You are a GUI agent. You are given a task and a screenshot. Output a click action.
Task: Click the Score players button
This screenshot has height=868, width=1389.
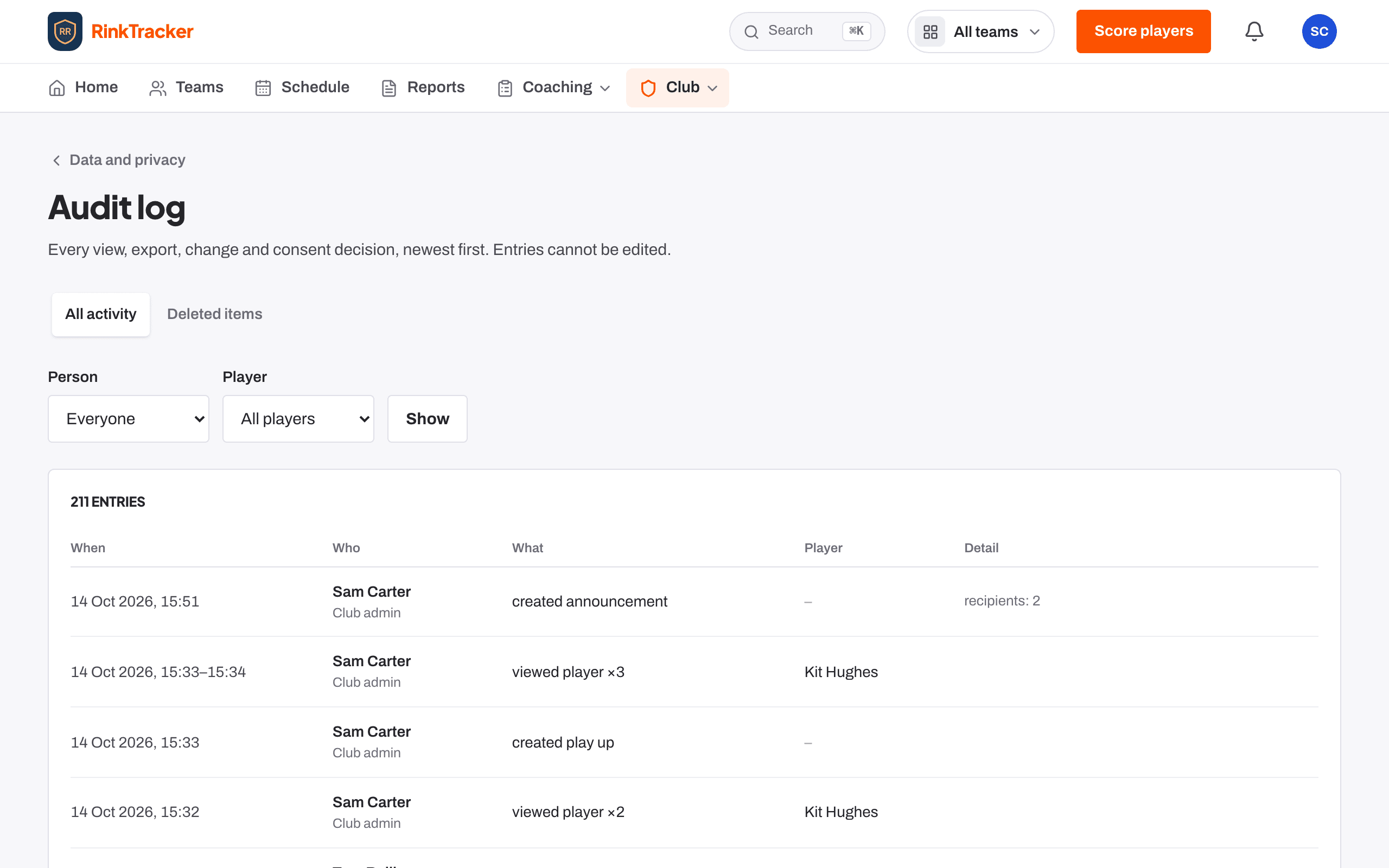(x=1143, y=31)
